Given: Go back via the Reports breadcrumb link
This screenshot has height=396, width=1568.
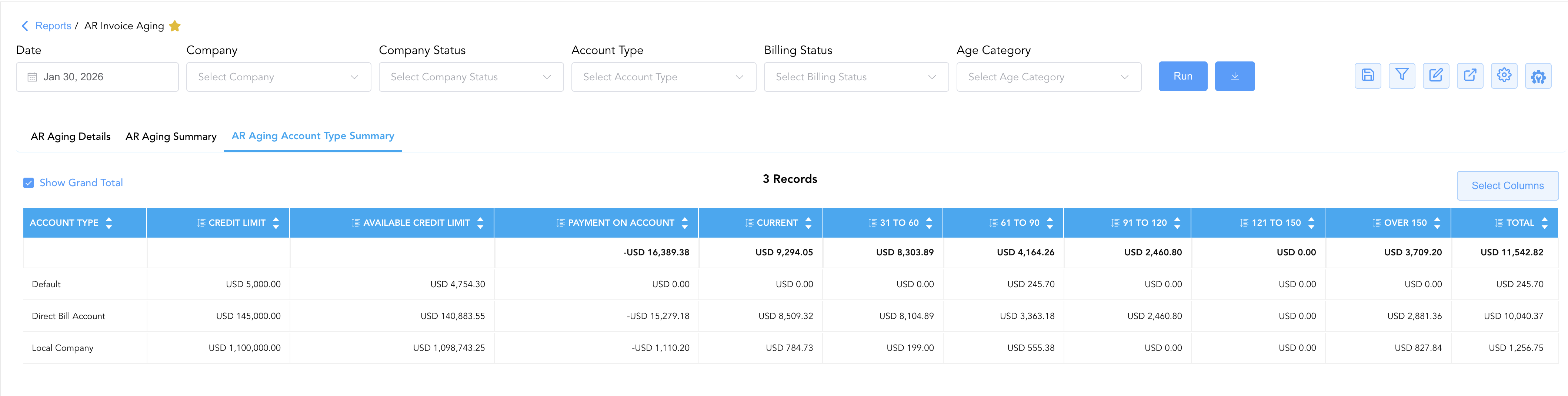Looking at the screenshot, I should point(53,26).
